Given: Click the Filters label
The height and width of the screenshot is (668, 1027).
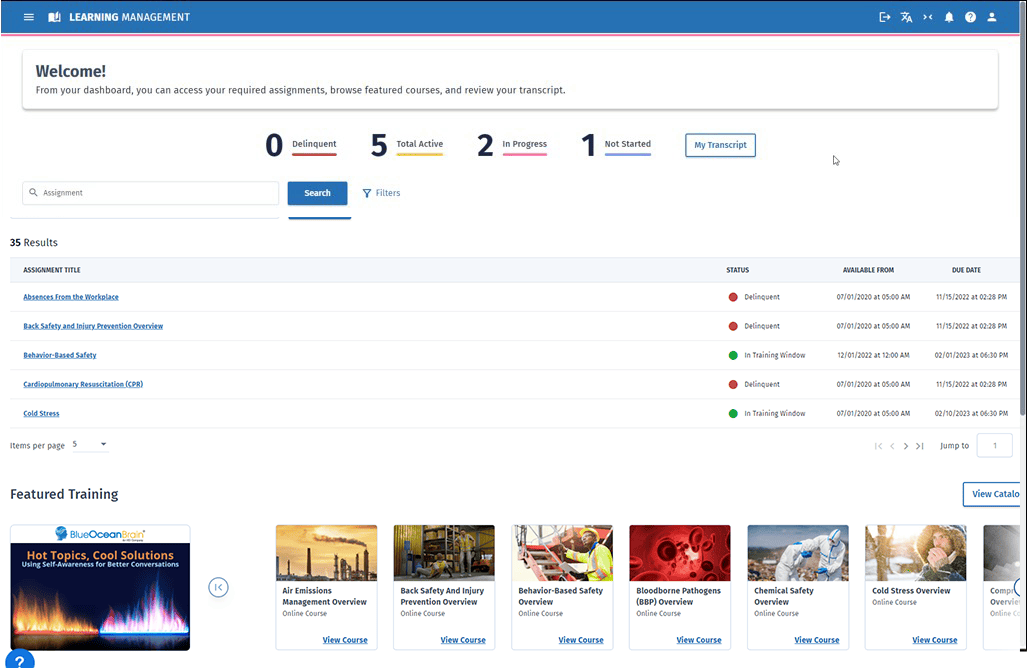Looking at the screenshot, I should click(x=388, y=193).
